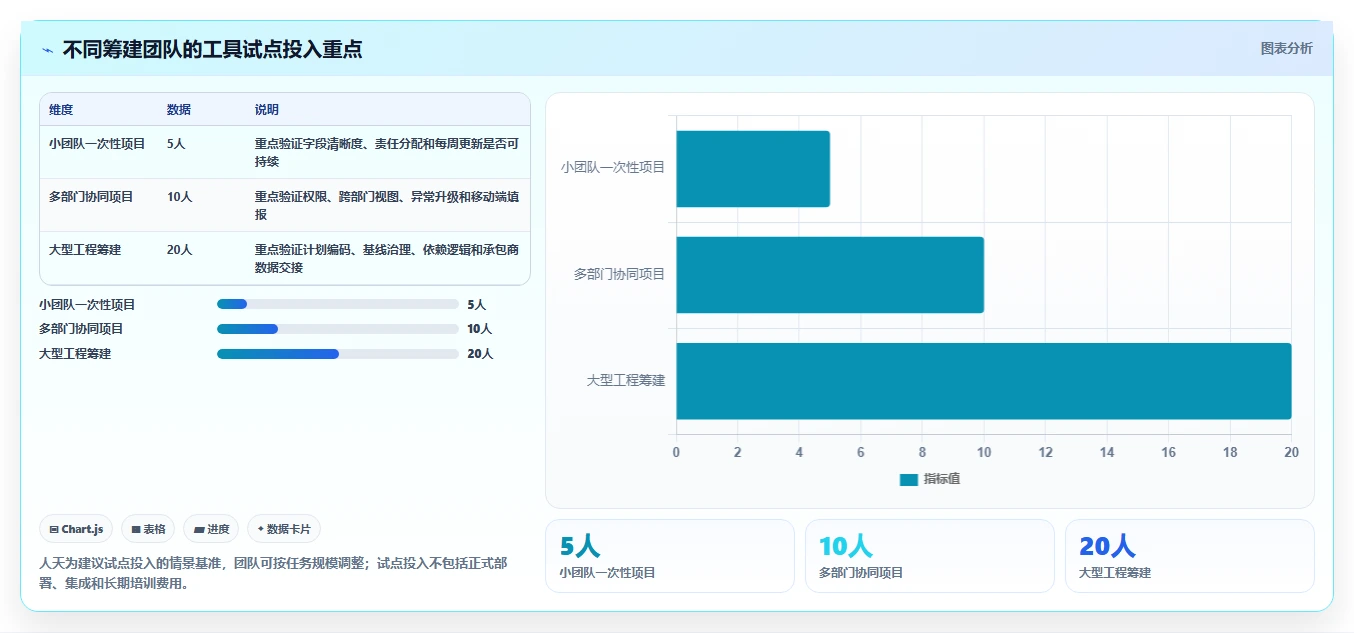Click the y-axis label 多部门协同项目
Viewport: 1354px width, 633px height.
click(x=619, y=274)
